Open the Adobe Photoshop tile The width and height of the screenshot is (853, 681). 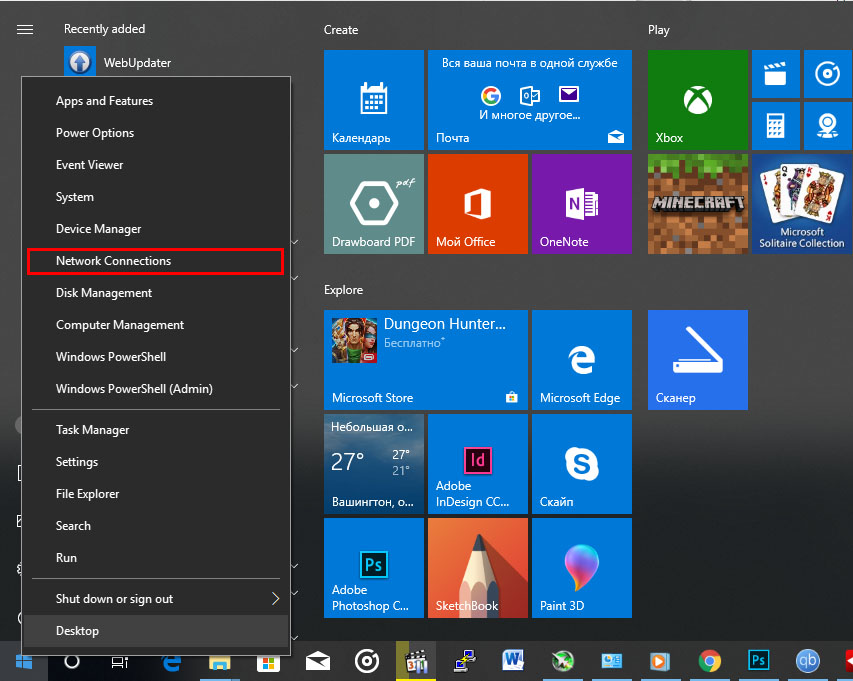point(374,568)
